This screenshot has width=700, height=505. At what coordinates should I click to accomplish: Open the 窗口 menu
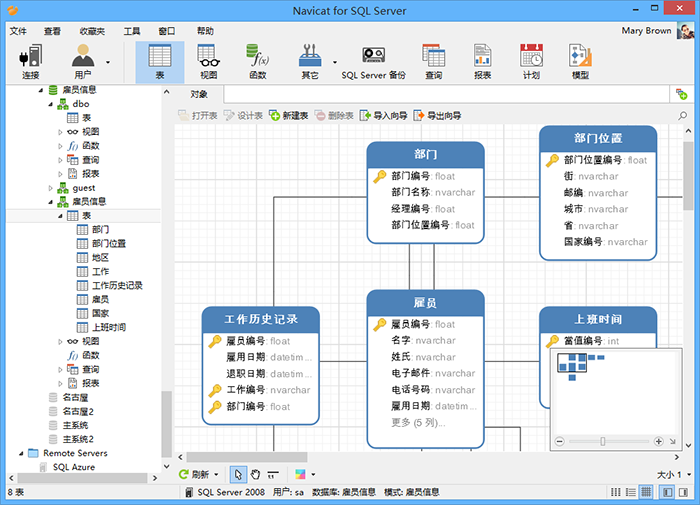click(x=167, y=31)
